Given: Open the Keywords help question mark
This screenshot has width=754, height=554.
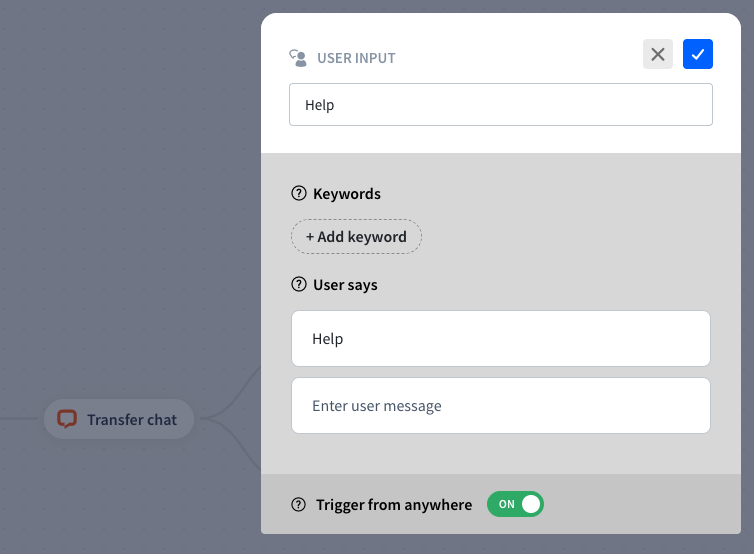Looking at the screenshot, I should pyautogui.click(x=298, y=194).
